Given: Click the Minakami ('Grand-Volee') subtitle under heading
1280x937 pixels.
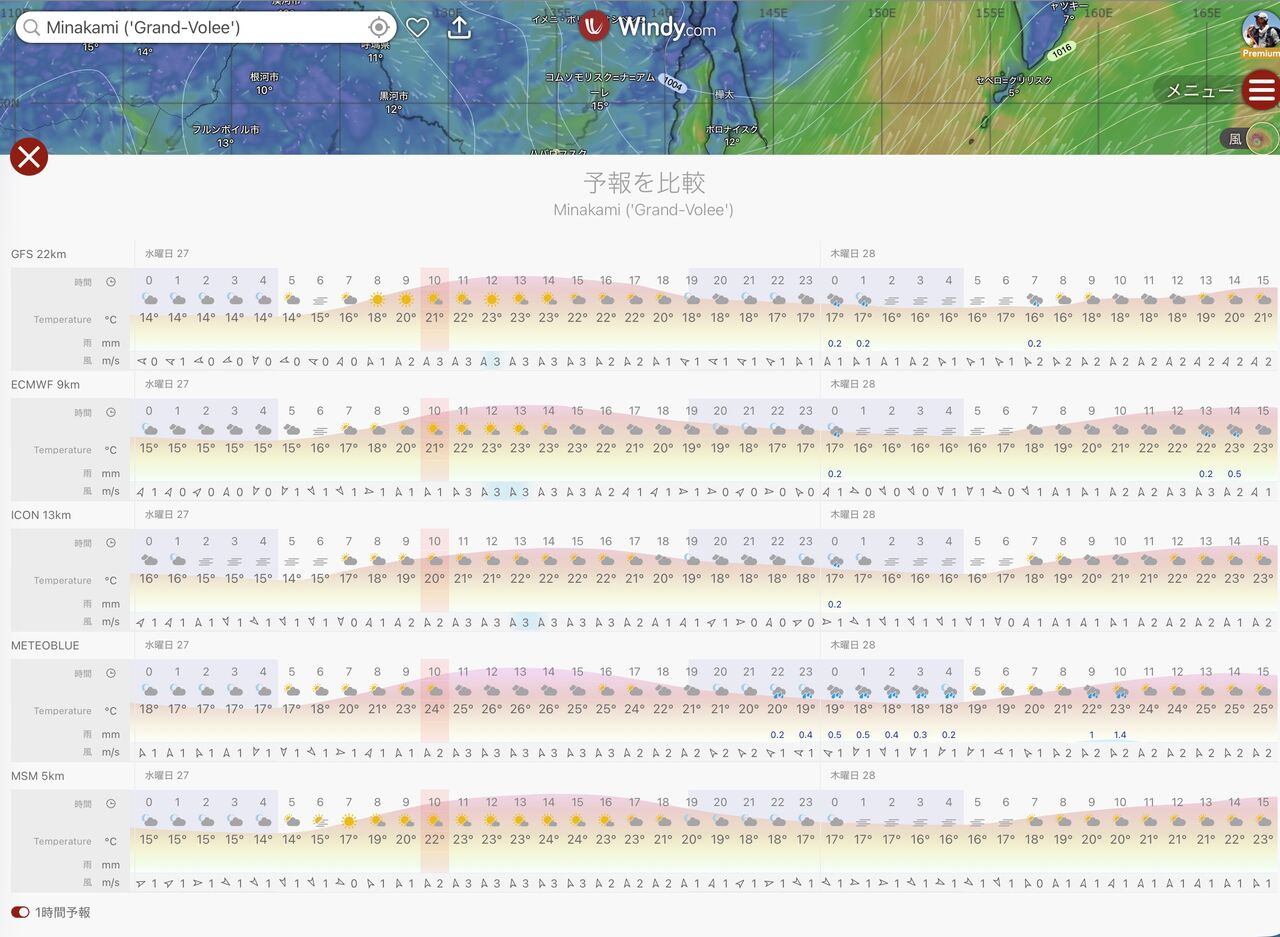Looking at the screenshot, I should [x=644, y=210].
